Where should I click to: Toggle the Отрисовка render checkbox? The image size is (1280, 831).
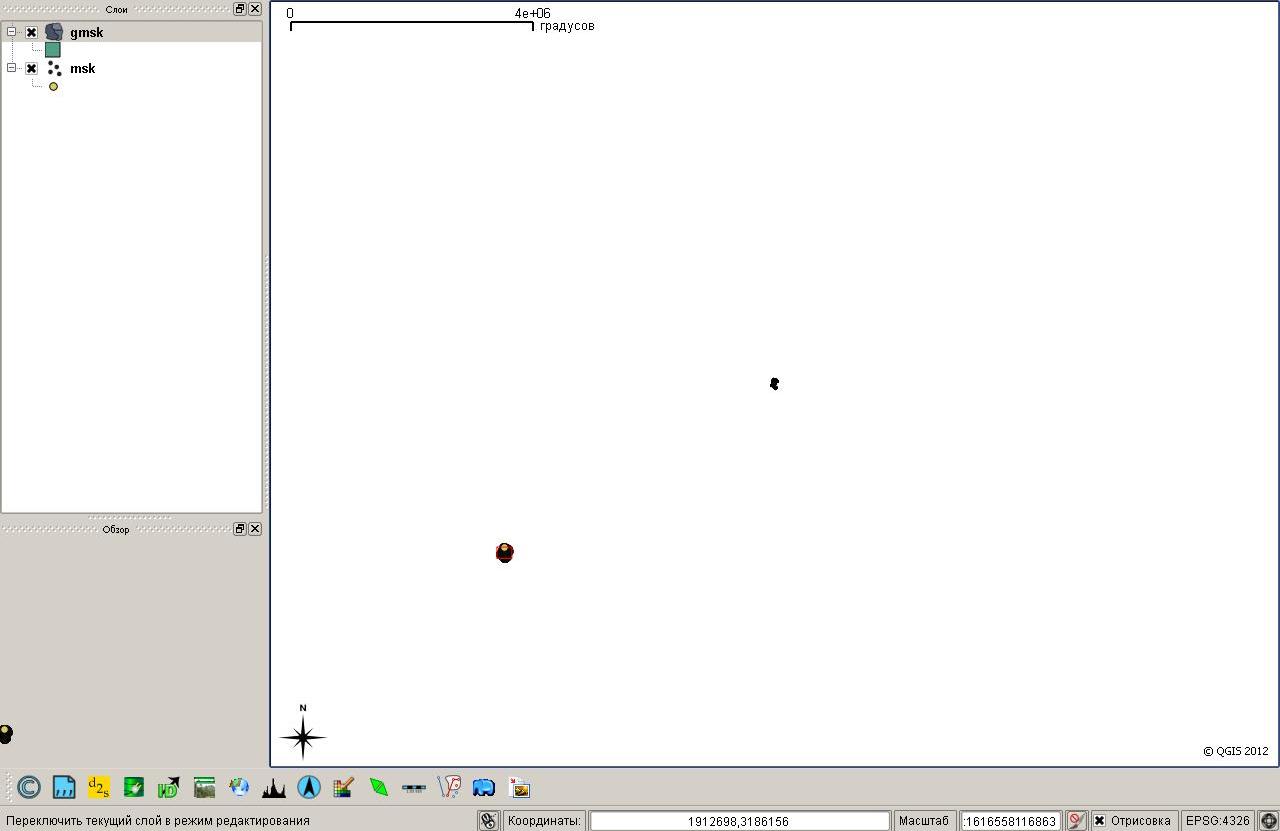click(x=1099, y=821)
